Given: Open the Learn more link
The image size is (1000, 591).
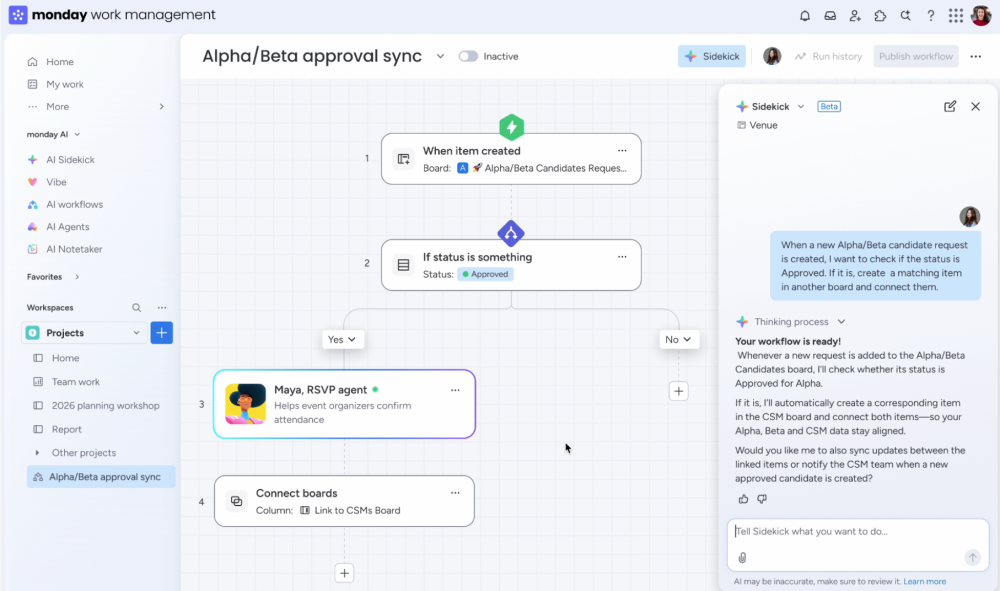Looking at the screenshot, I should coord(924,581).
